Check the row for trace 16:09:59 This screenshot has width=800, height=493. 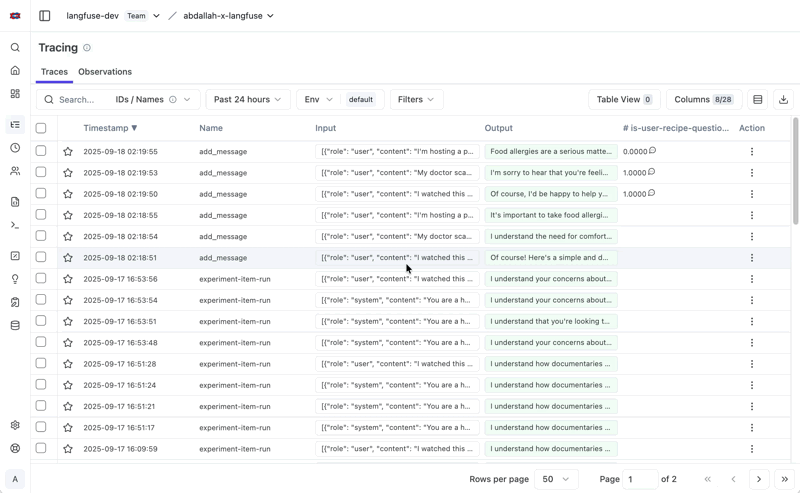coord(41,448)
